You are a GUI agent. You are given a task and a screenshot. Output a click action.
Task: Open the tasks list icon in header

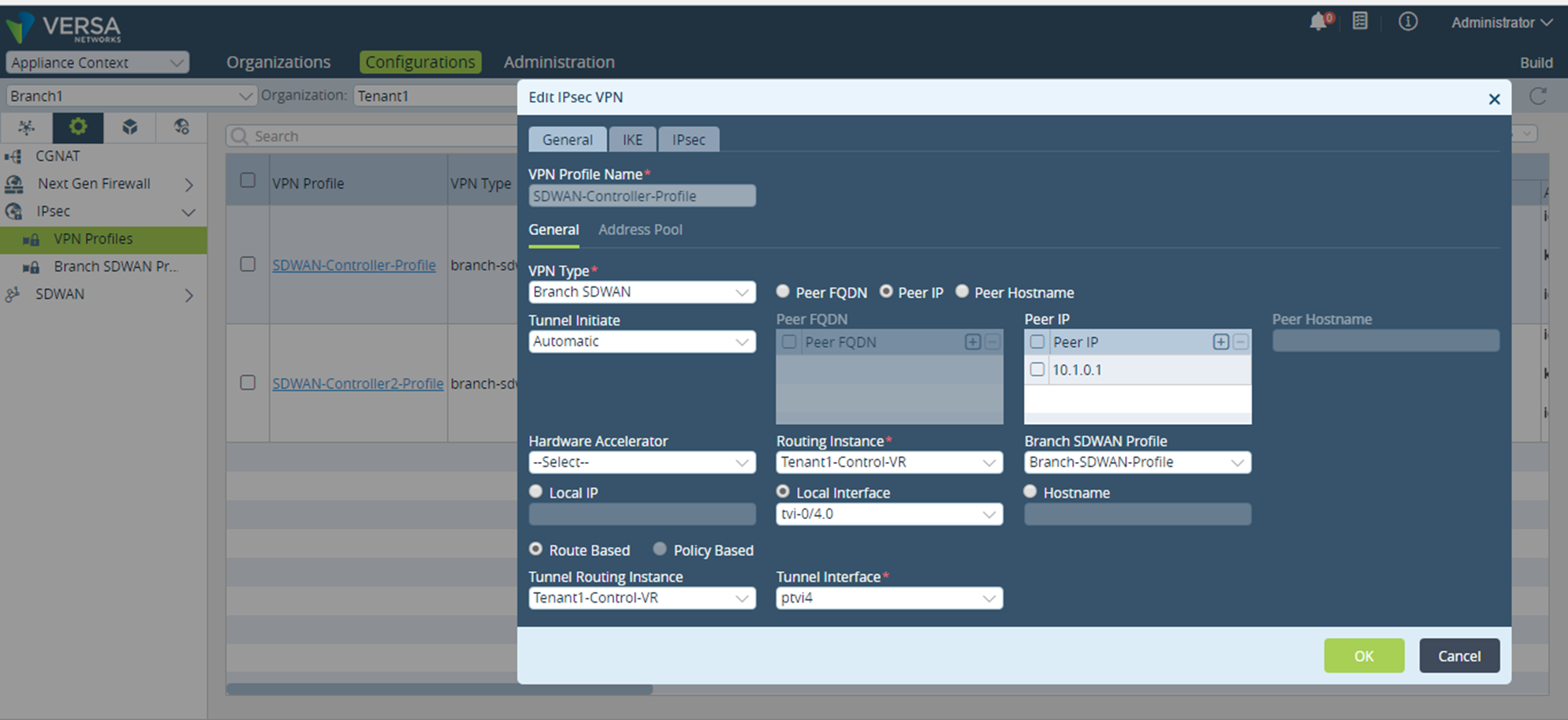(x=1360, y=21)
